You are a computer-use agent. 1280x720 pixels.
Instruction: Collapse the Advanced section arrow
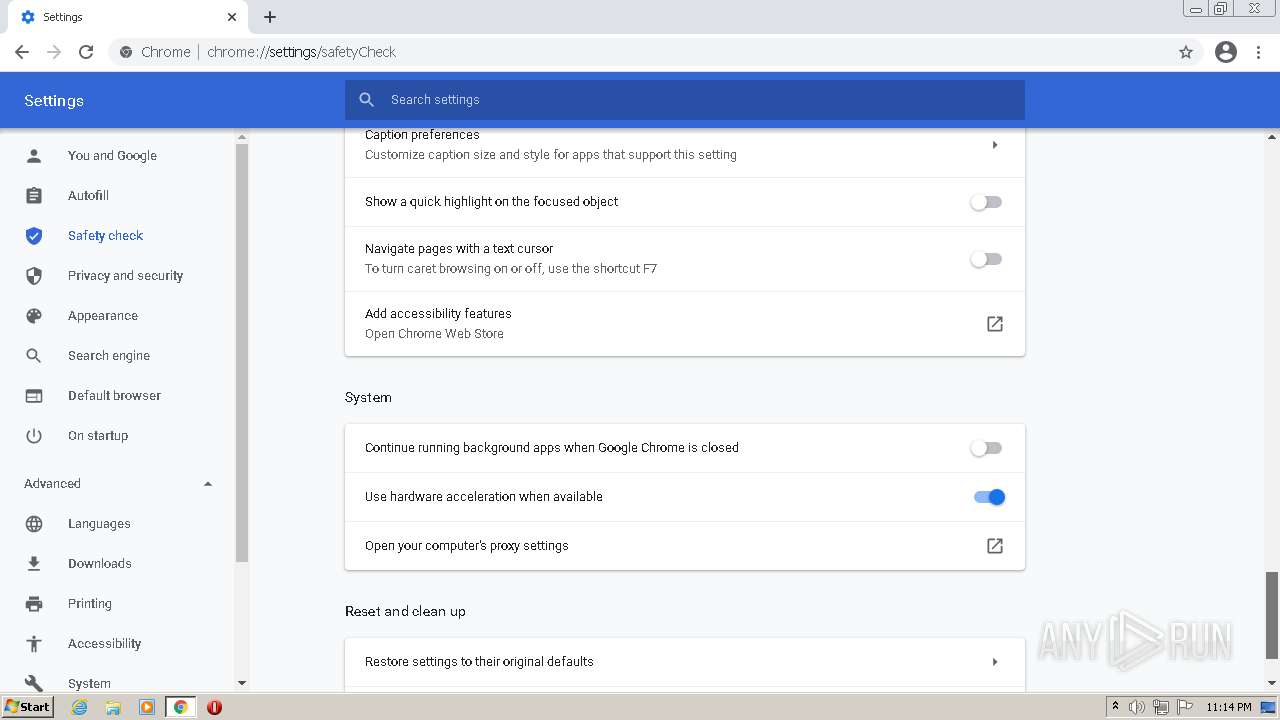208,484
